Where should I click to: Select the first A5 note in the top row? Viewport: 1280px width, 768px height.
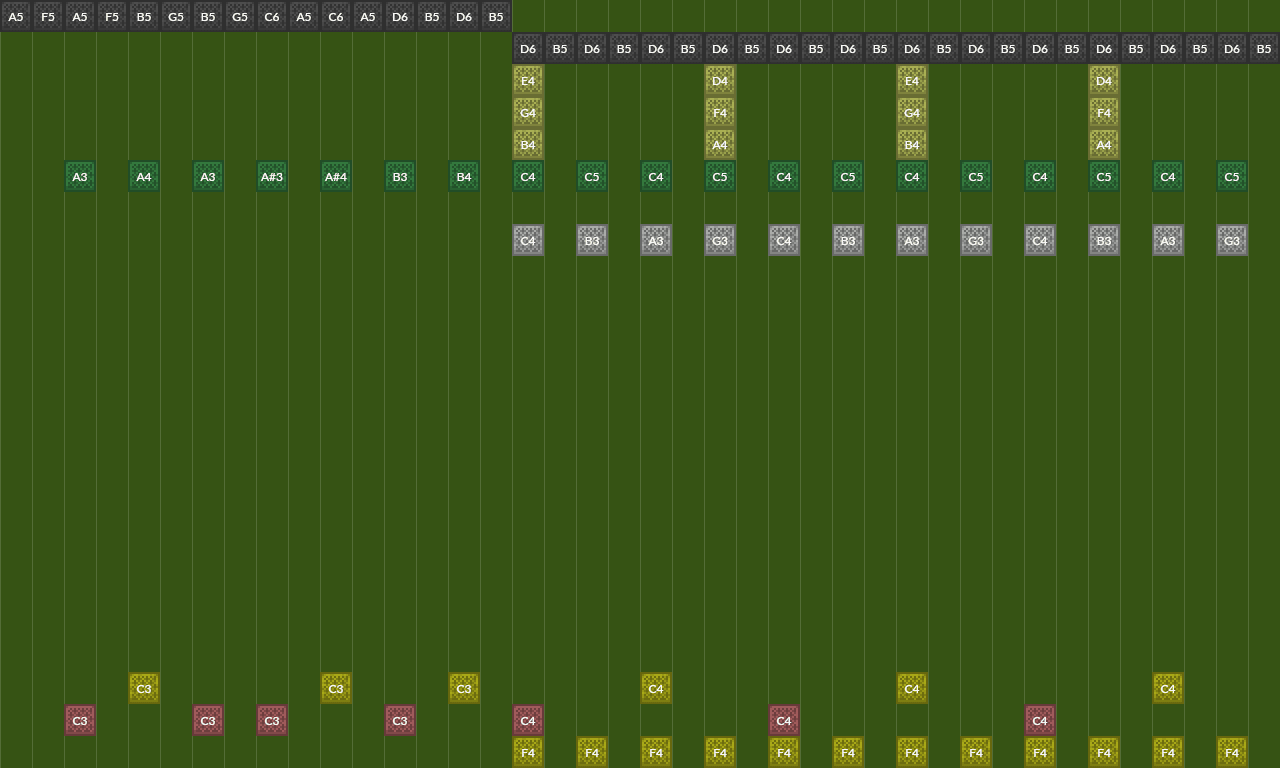pos(16,16)
